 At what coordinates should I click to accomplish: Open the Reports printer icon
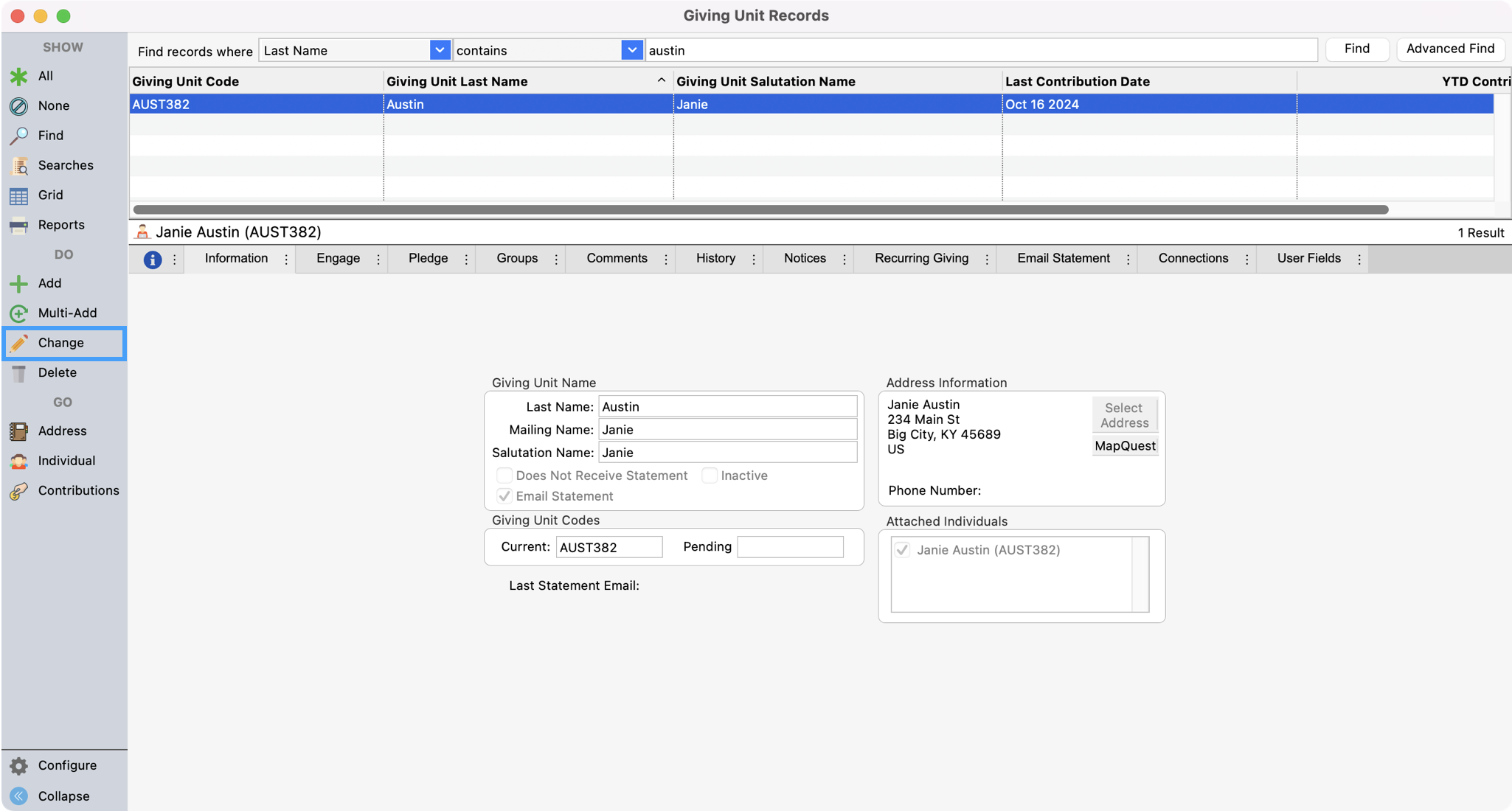coord(18,225)
